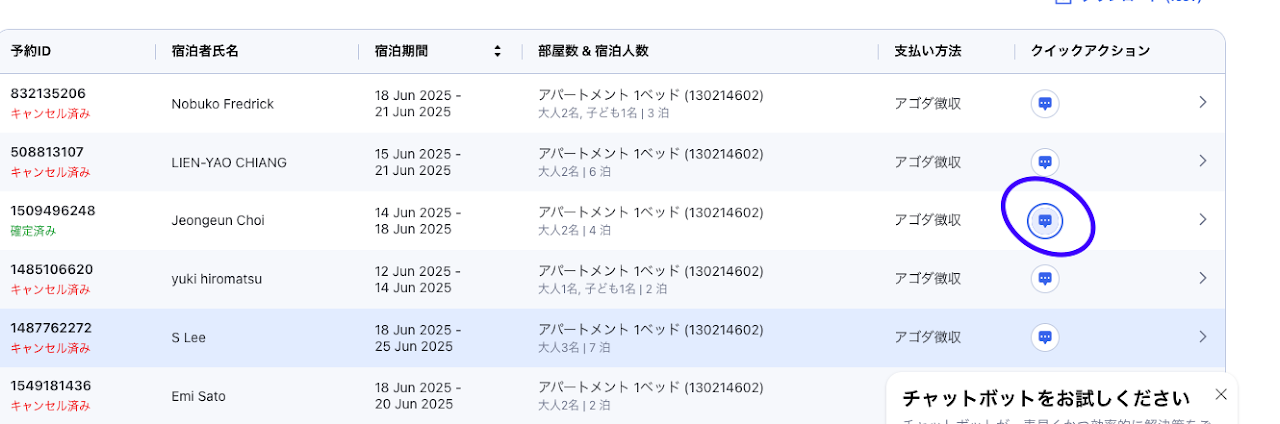Select booking ID 832135206

point(48,94)
